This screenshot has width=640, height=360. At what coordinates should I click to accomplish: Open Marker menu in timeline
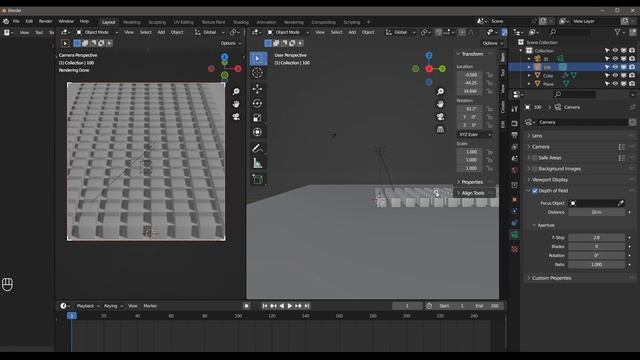150,306
